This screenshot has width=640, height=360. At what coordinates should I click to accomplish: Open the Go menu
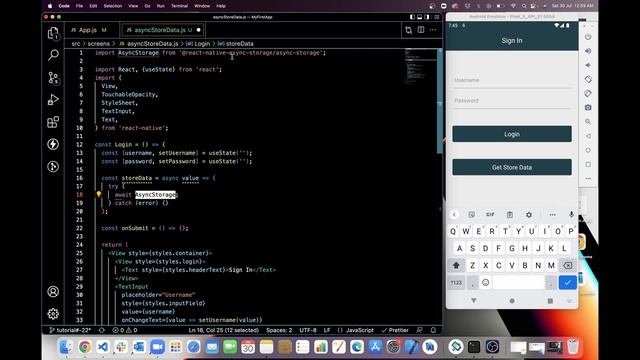click(148, 6)
